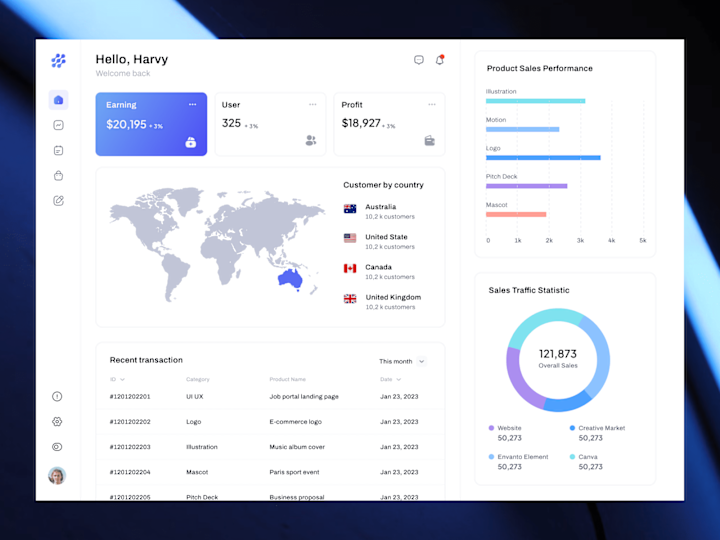This screenshot has height=540, width=720.
Task: Select transaction #1201202204
Action: [x=270, y=472]
